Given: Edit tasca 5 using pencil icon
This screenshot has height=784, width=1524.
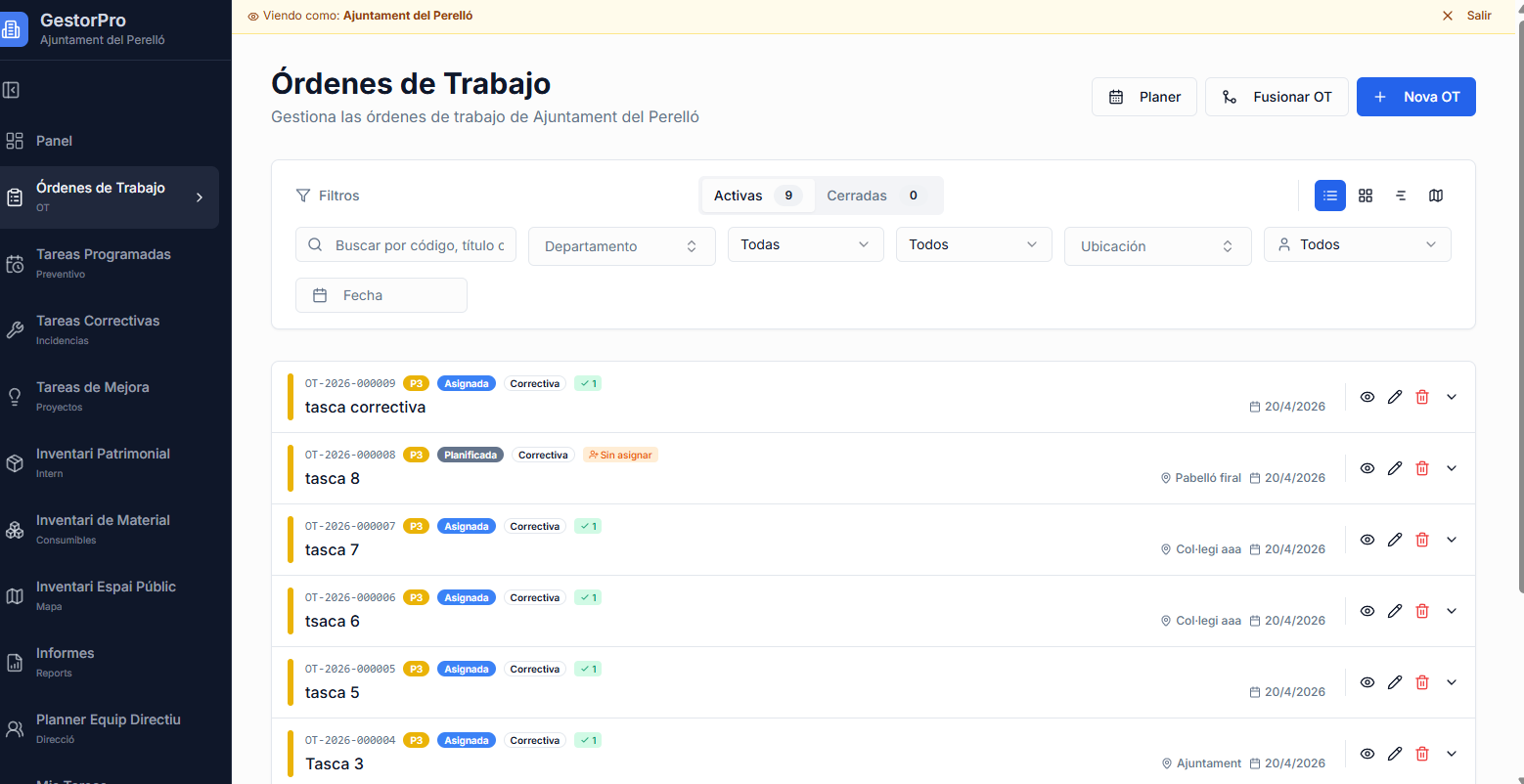Looking at the screenshot, I should tap(1395, 682).
